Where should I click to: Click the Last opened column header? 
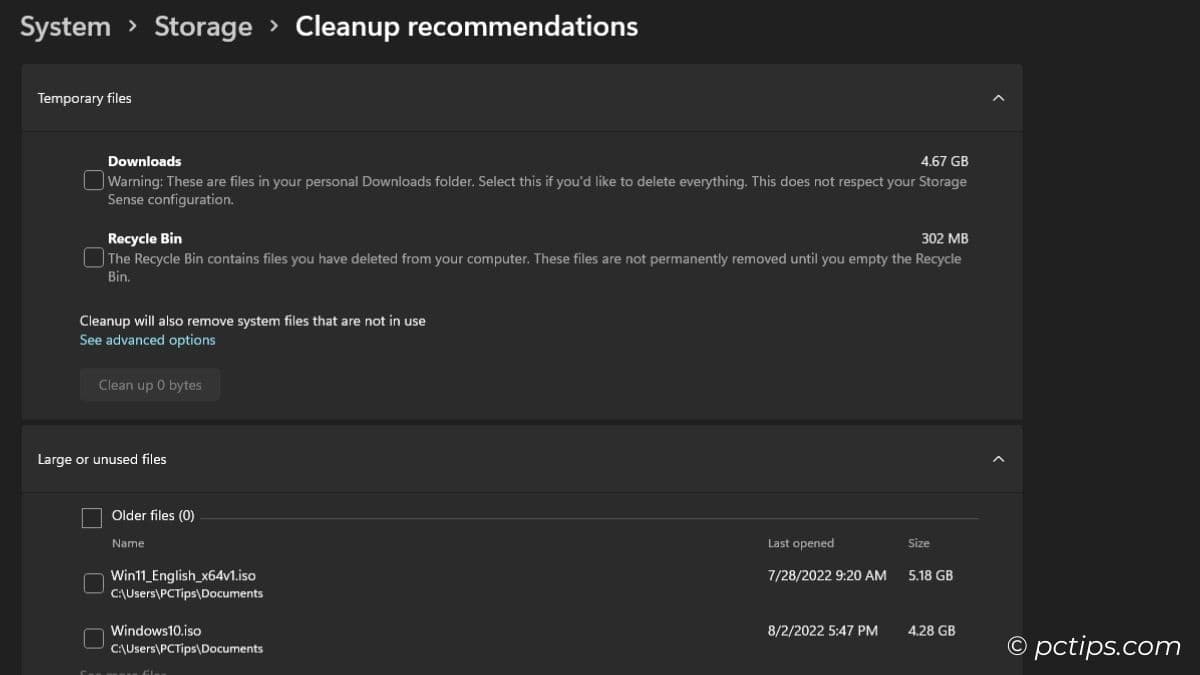(x=800, y=543)
